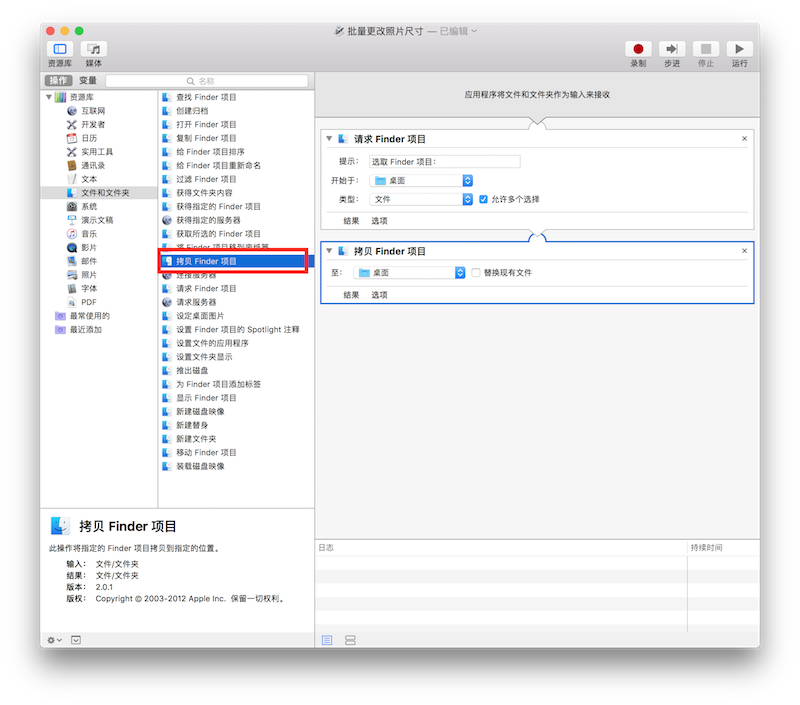The width and height of the screenshot is (800, 705).
Task: Collapse the 资源库 library tree
Action: 49,96
